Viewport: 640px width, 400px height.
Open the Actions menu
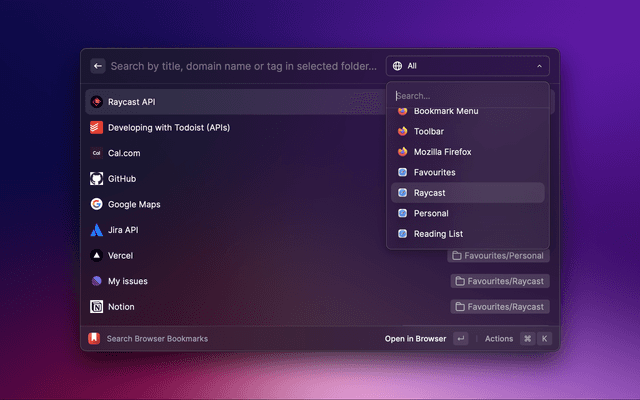(499, 339)
